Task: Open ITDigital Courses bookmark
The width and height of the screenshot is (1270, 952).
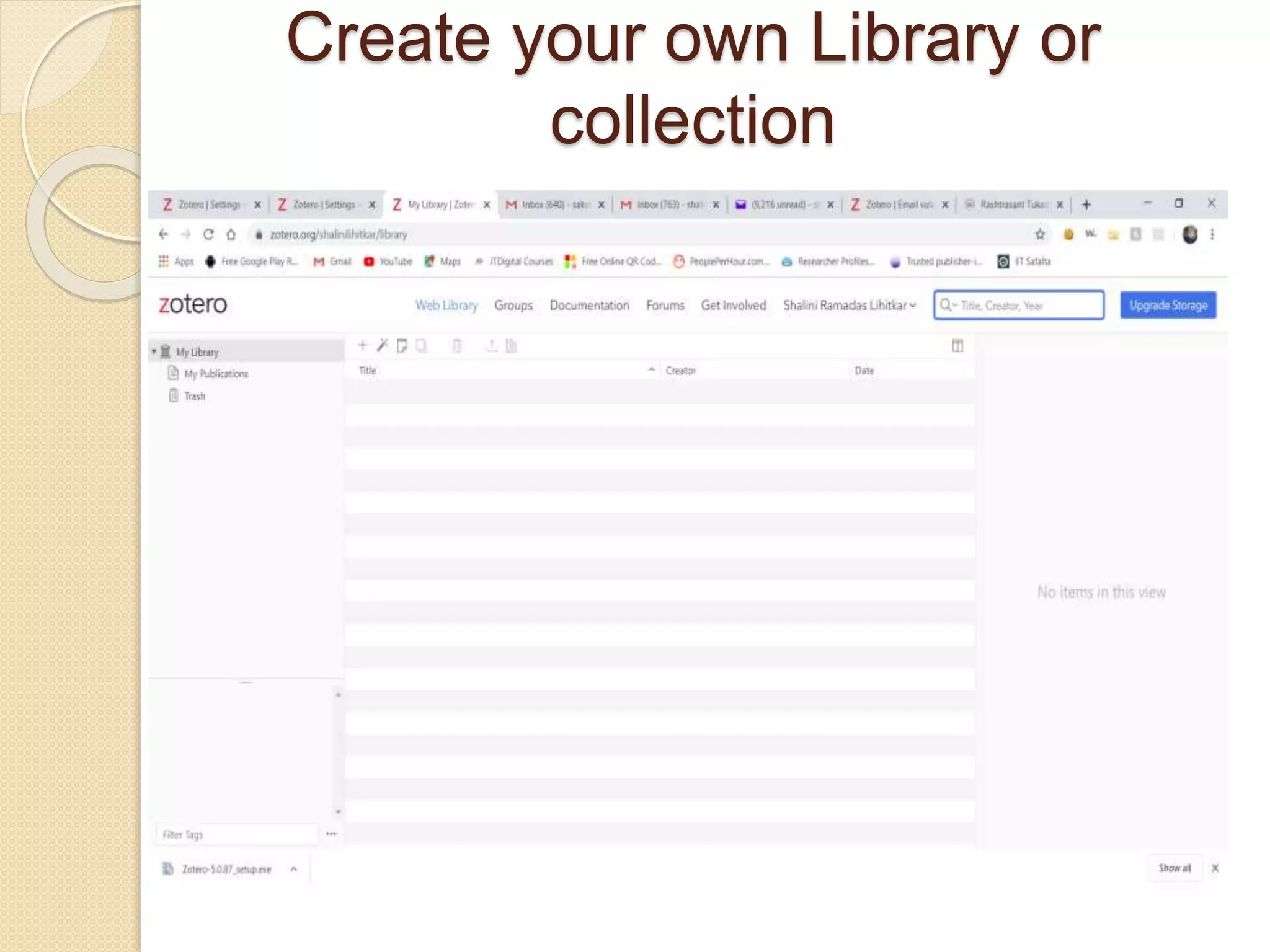Action: [x=513, y=262]
